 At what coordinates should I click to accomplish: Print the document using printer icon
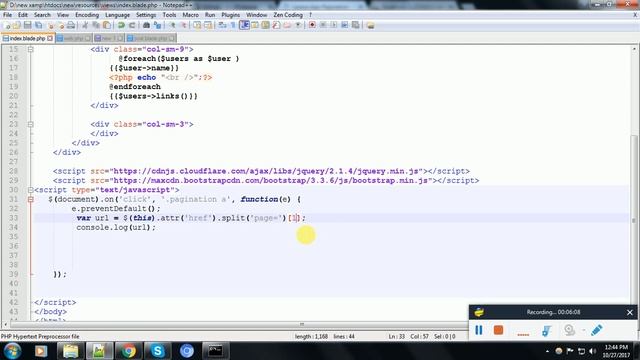[71, 25]
